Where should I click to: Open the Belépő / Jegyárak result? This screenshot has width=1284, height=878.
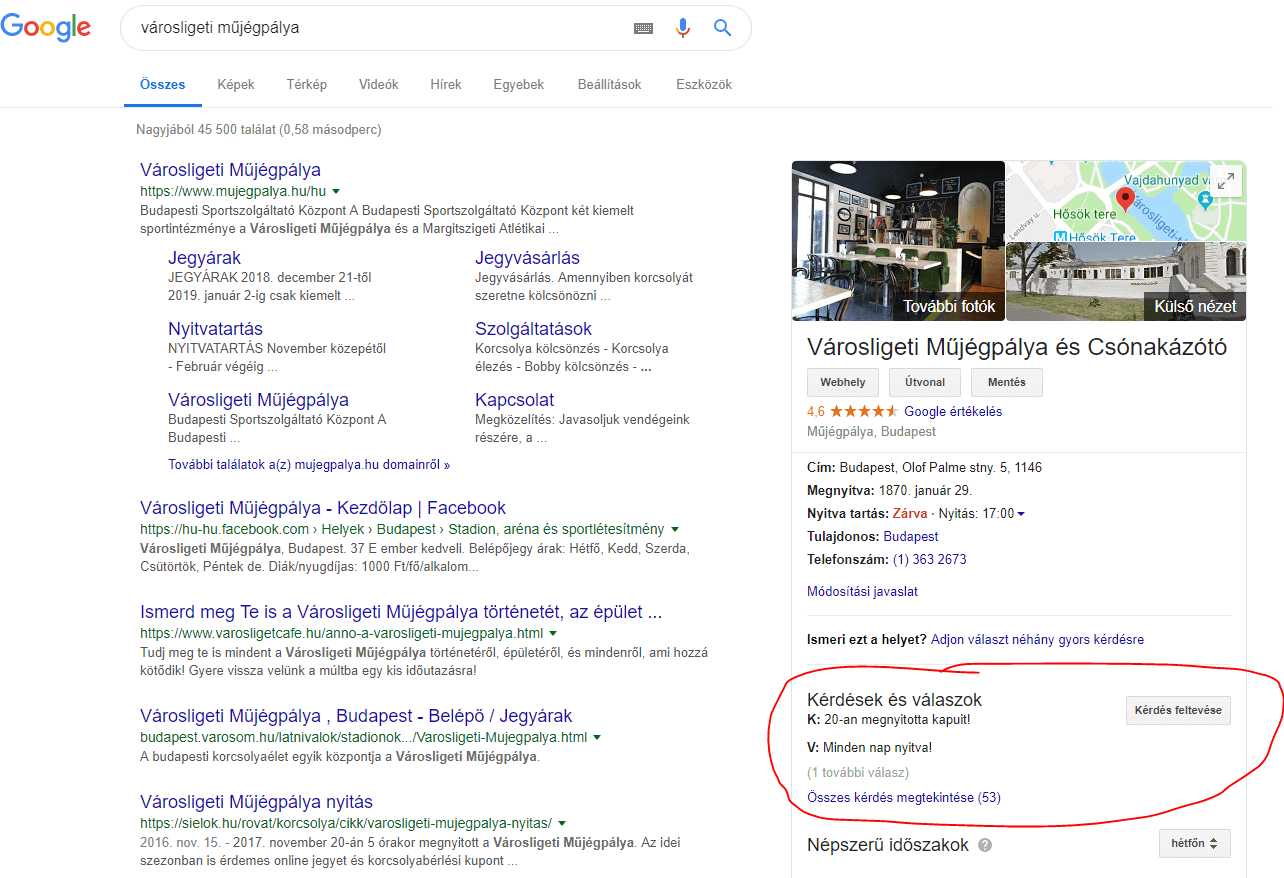356,716
